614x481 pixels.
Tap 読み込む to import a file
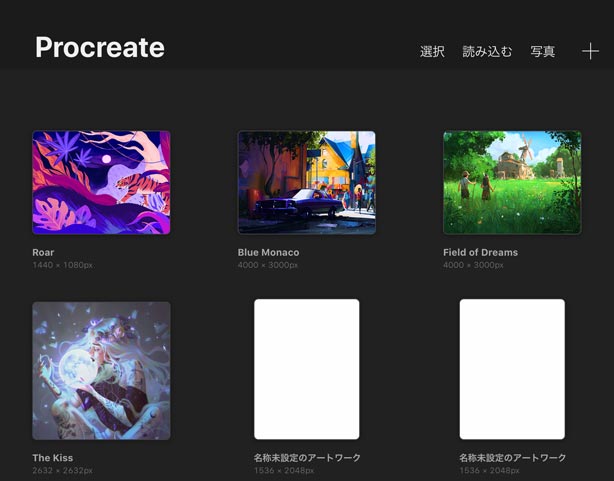click(487, 51)
